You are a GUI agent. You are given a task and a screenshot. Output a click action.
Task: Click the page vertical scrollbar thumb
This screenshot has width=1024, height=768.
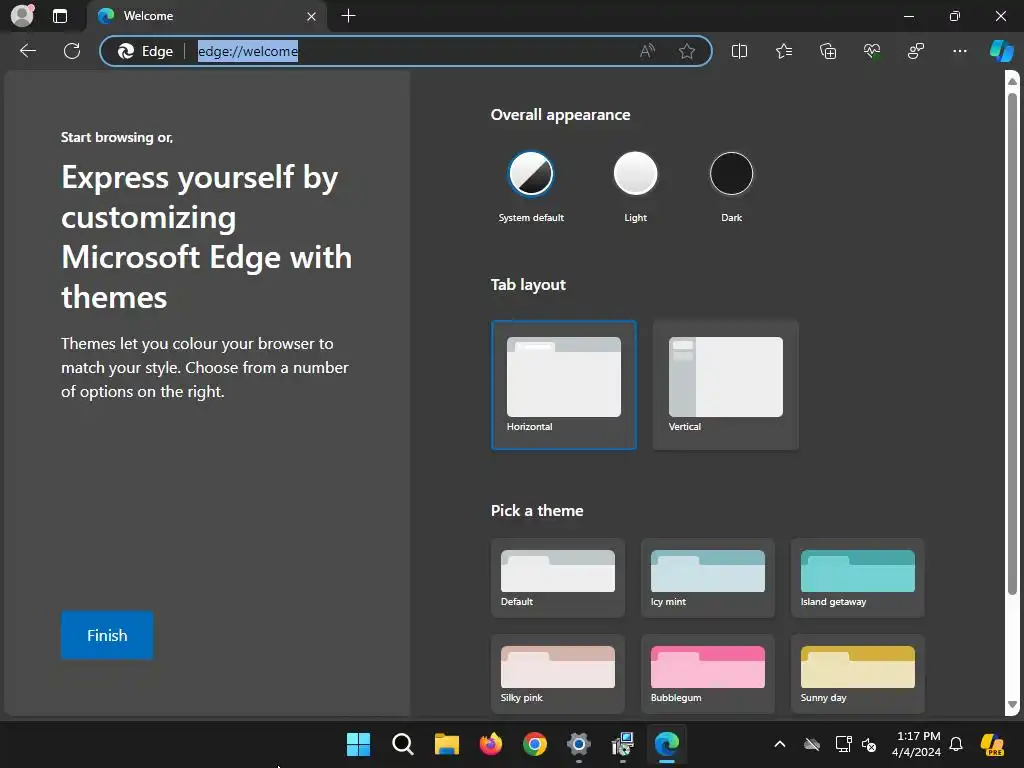point(1012,343)
